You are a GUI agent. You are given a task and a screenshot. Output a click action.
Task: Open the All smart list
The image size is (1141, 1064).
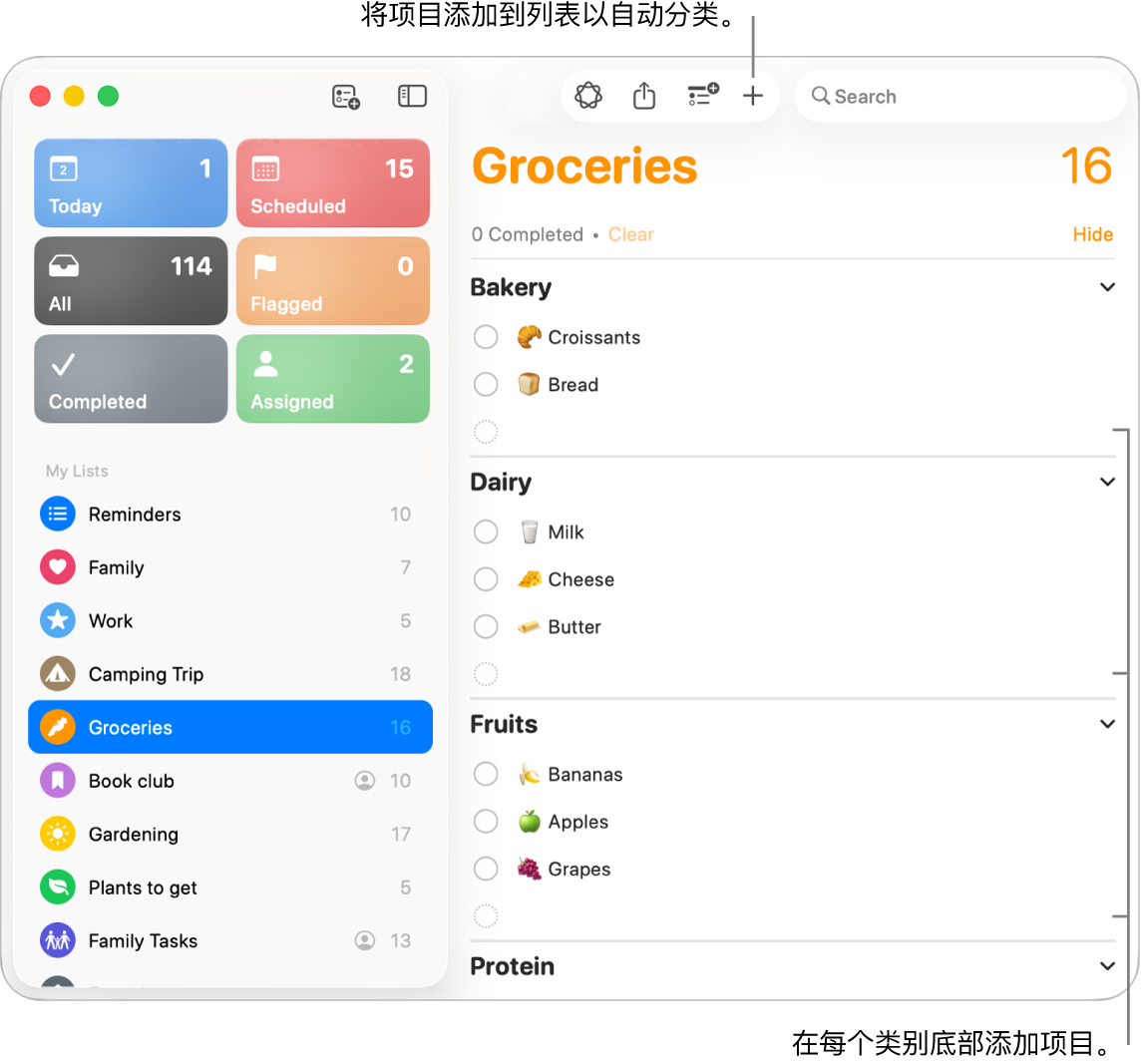coord(131,281)
